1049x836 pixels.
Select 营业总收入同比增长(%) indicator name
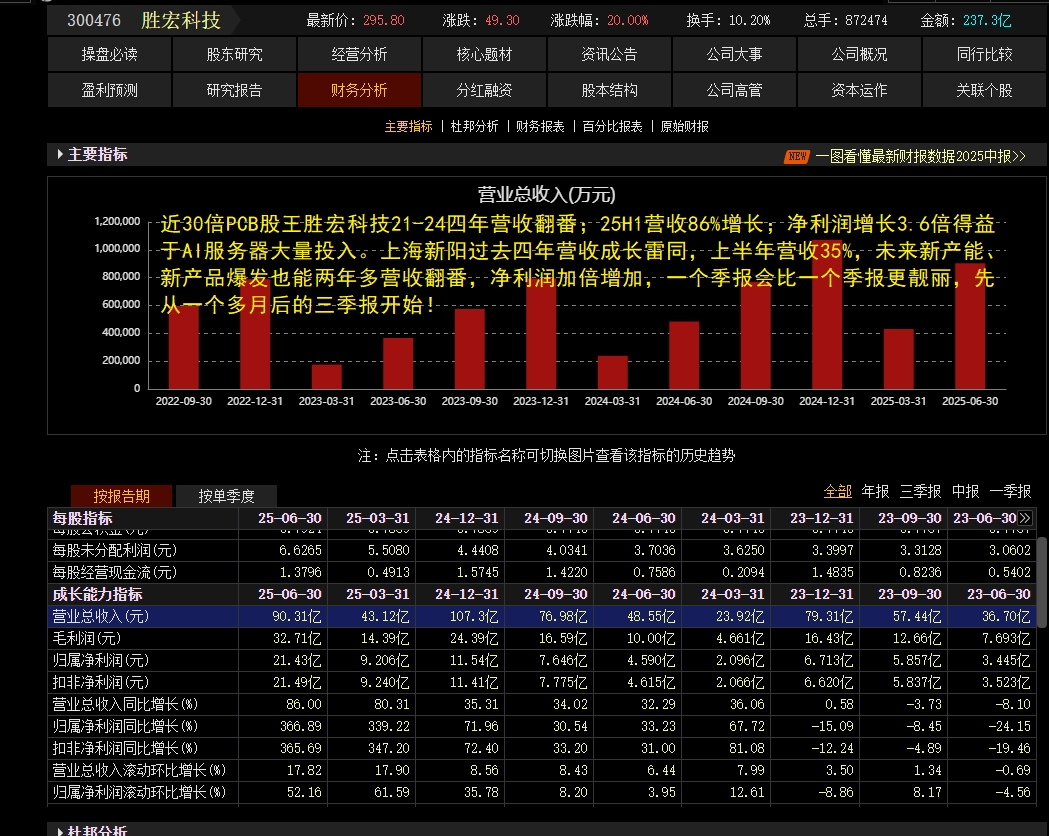pos(125,704)
